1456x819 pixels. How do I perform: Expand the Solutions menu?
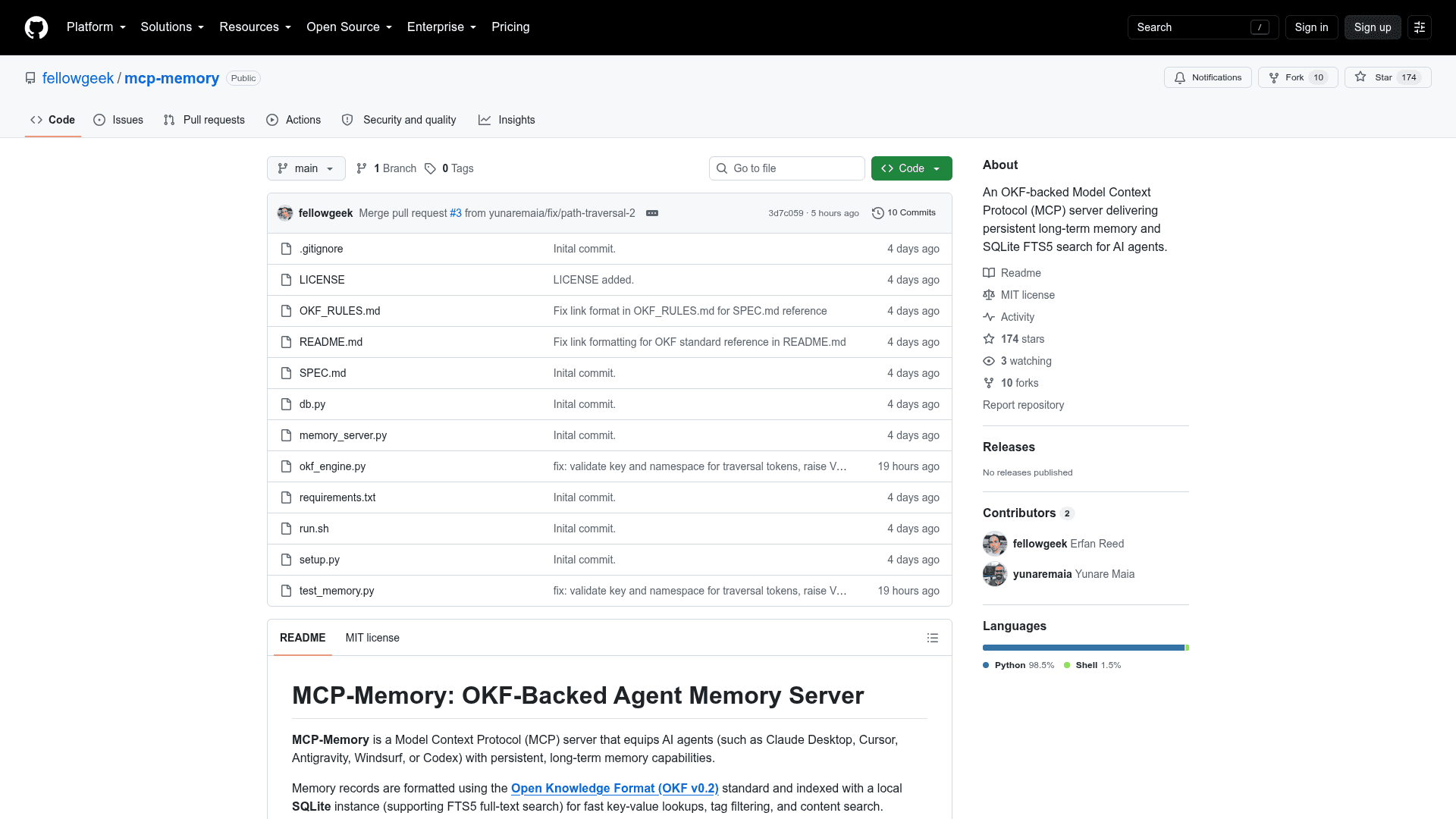tap(172, 27)
